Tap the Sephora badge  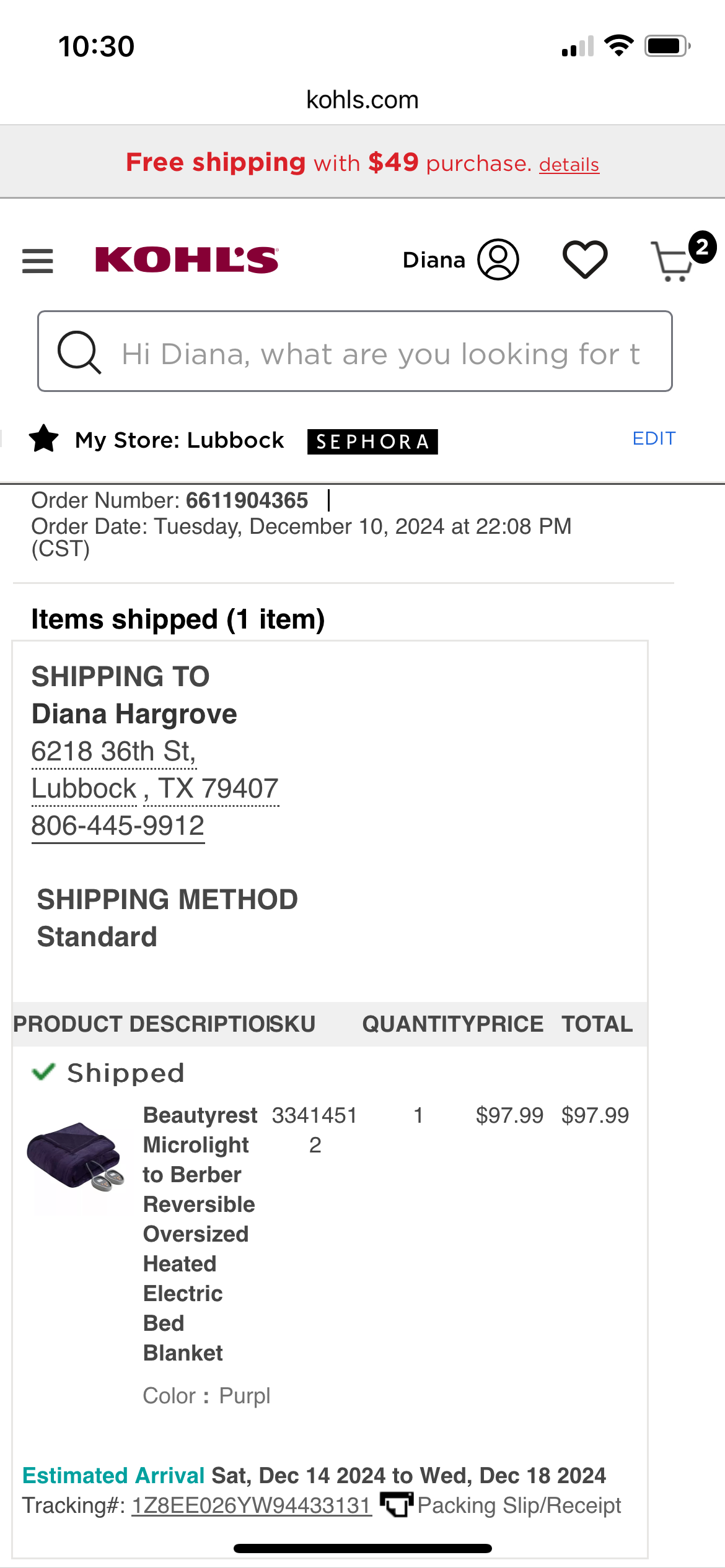tap(372, 442)
